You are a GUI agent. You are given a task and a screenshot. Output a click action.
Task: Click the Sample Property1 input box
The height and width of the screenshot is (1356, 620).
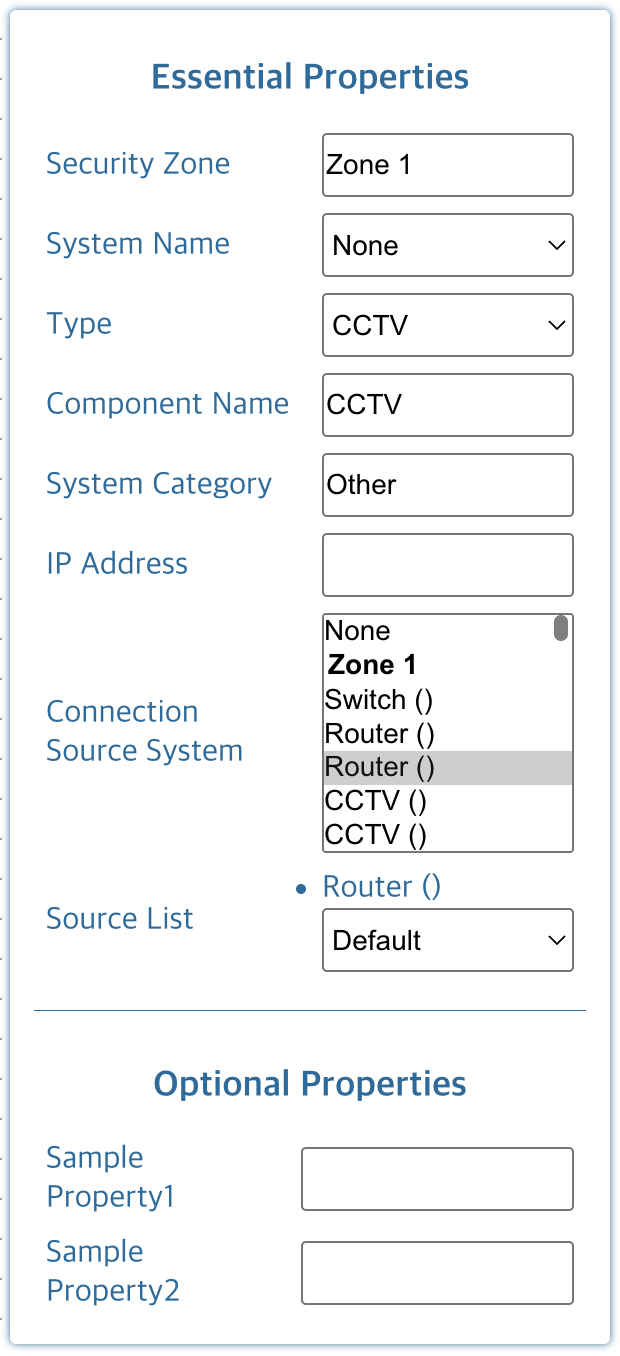[437, 1179]
